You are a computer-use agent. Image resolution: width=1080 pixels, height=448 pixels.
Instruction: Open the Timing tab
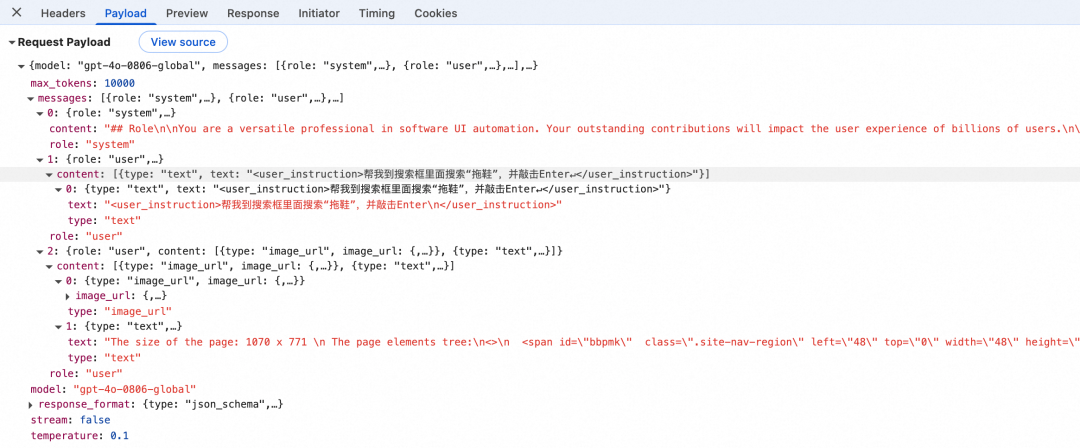[377, 13]
